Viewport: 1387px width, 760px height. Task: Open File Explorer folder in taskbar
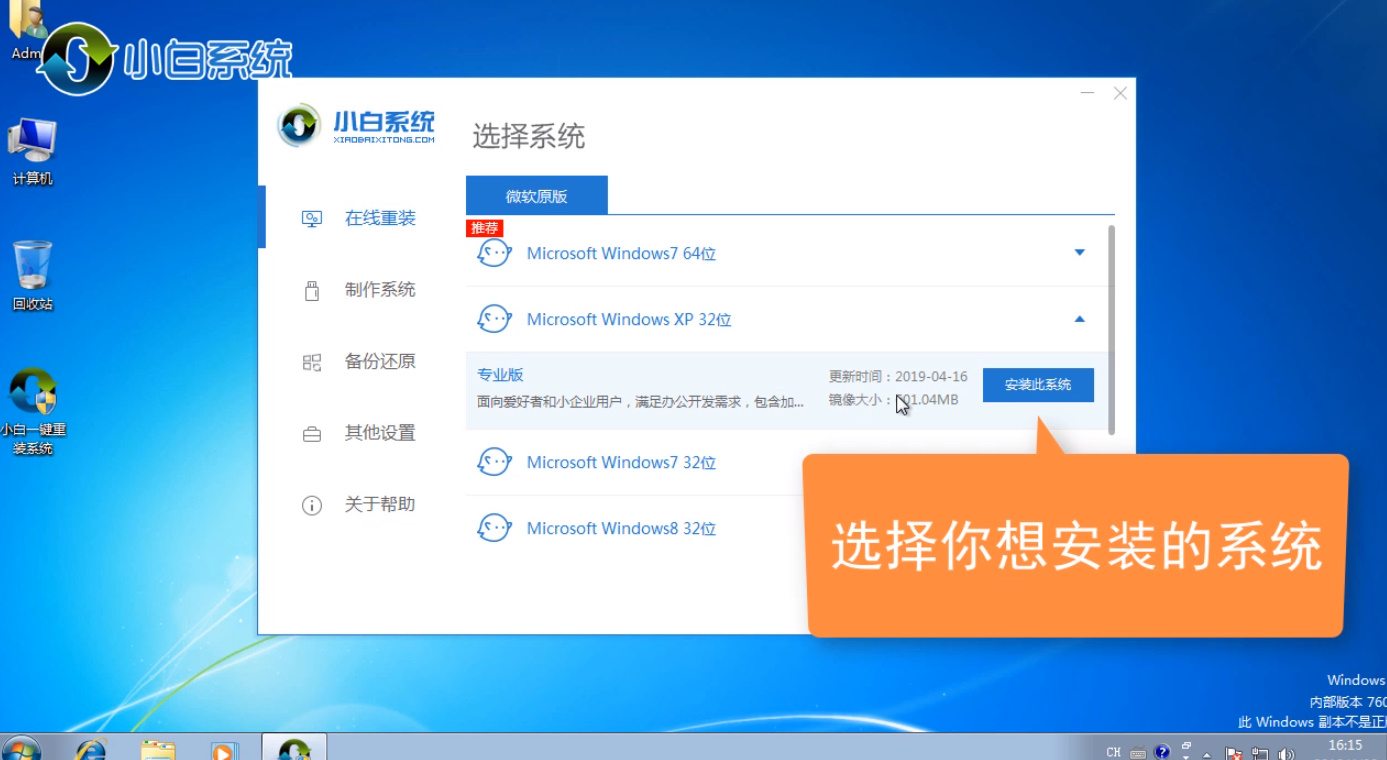[x=158, y=750]
